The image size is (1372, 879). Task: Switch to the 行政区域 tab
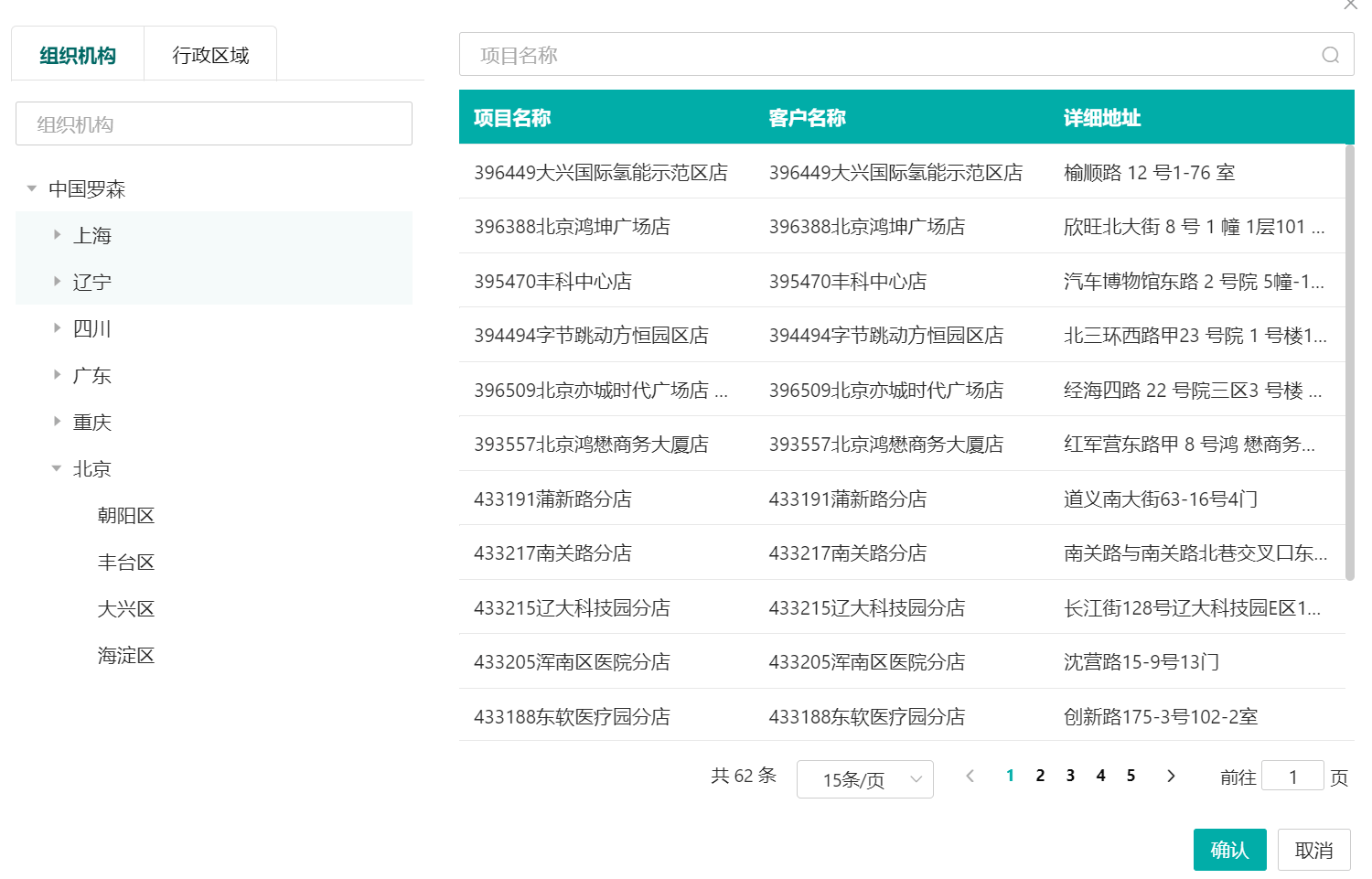coord(210,55)
